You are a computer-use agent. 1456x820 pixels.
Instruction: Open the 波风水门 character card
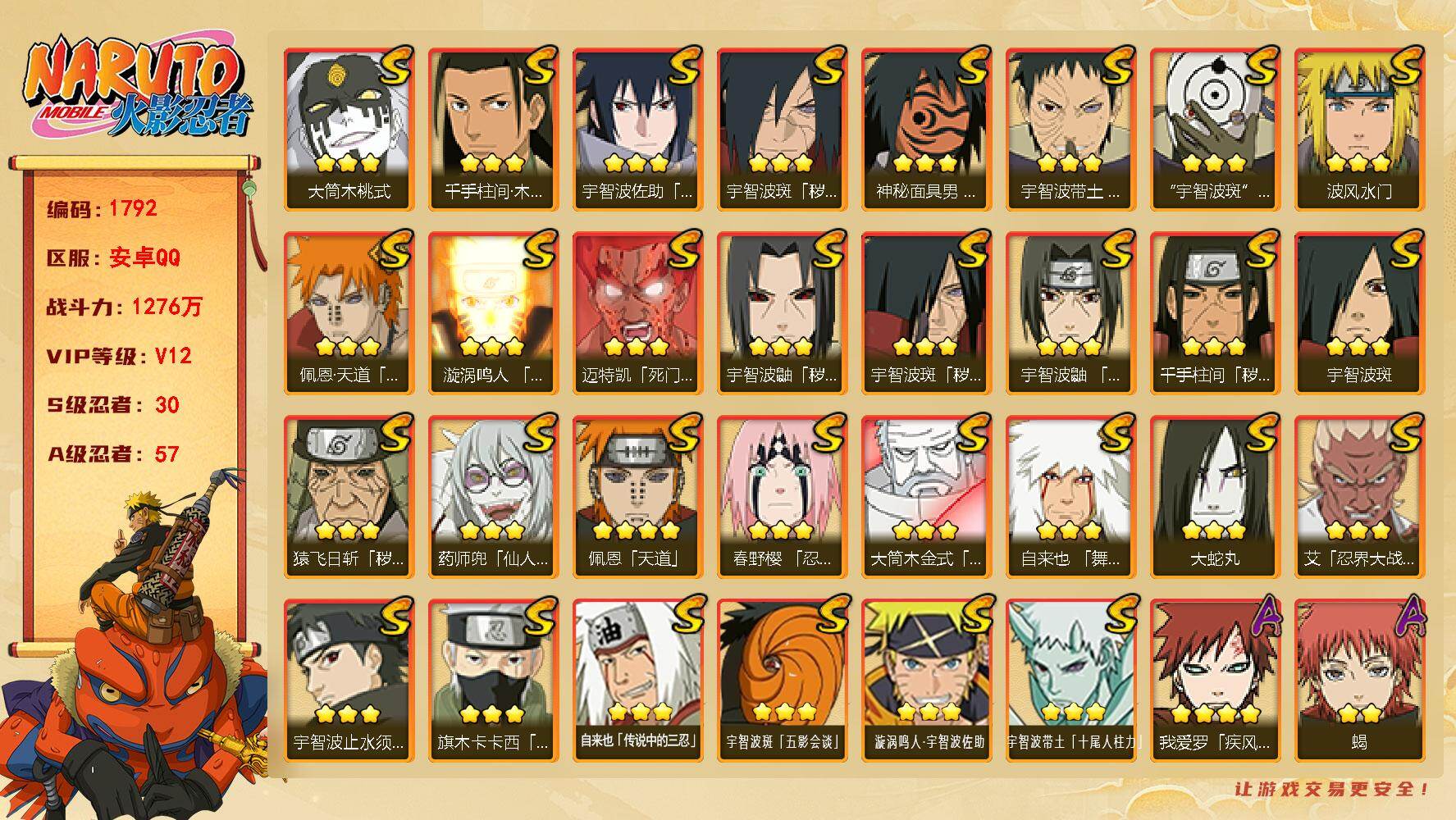[x=1359, y=129]
